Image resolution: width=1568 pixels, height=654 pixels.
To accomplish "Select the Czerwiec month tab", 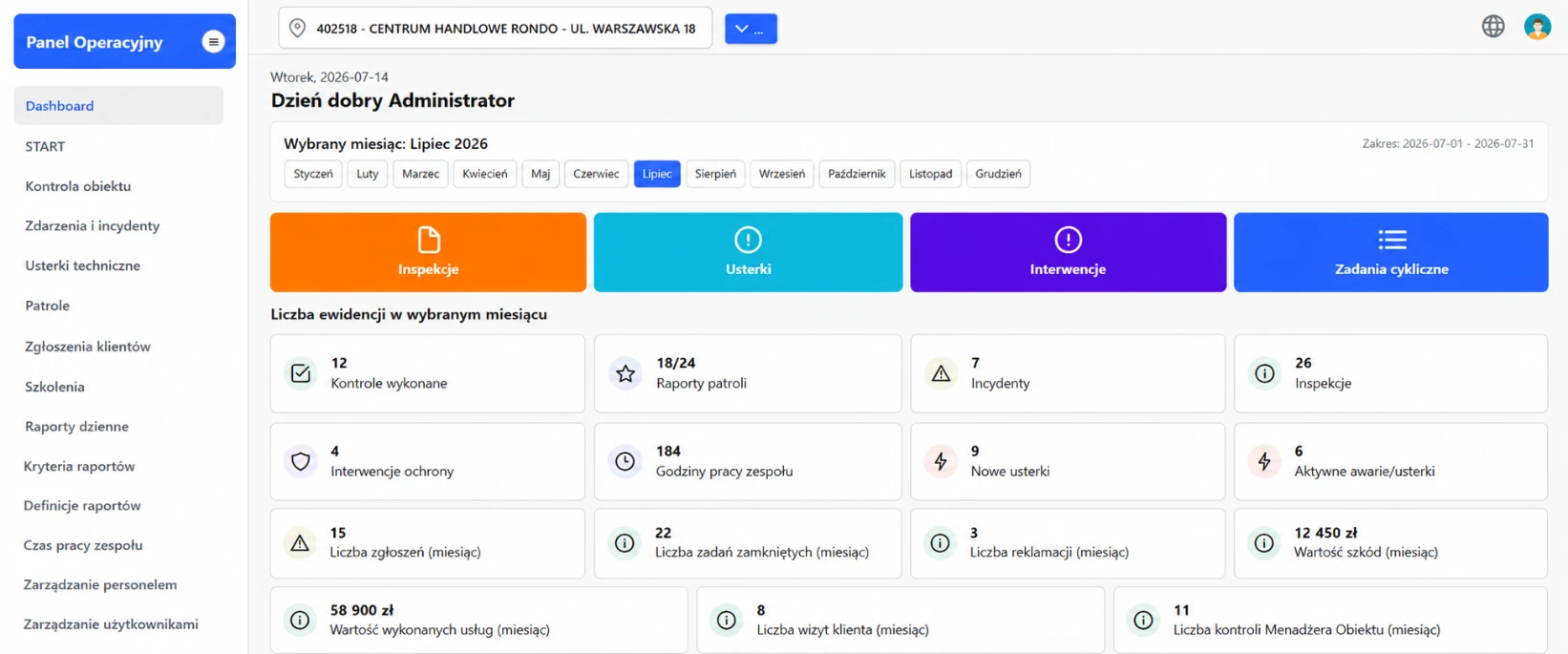I will click(x=596, y=174).
